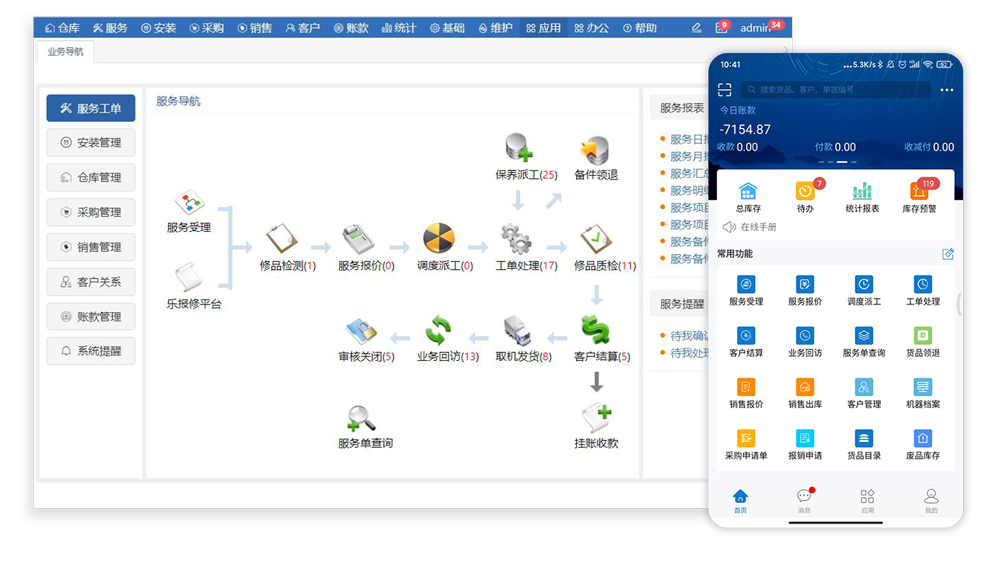Switch to the 业务导航 tab

66,51
